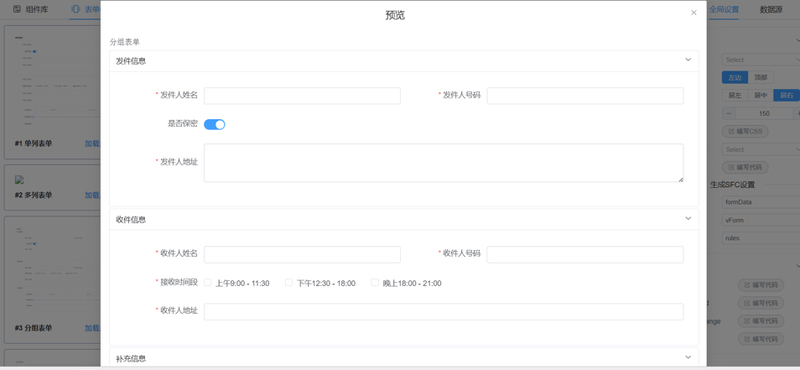
Task: Select 左边 label position button
Action: click(735, 78)
